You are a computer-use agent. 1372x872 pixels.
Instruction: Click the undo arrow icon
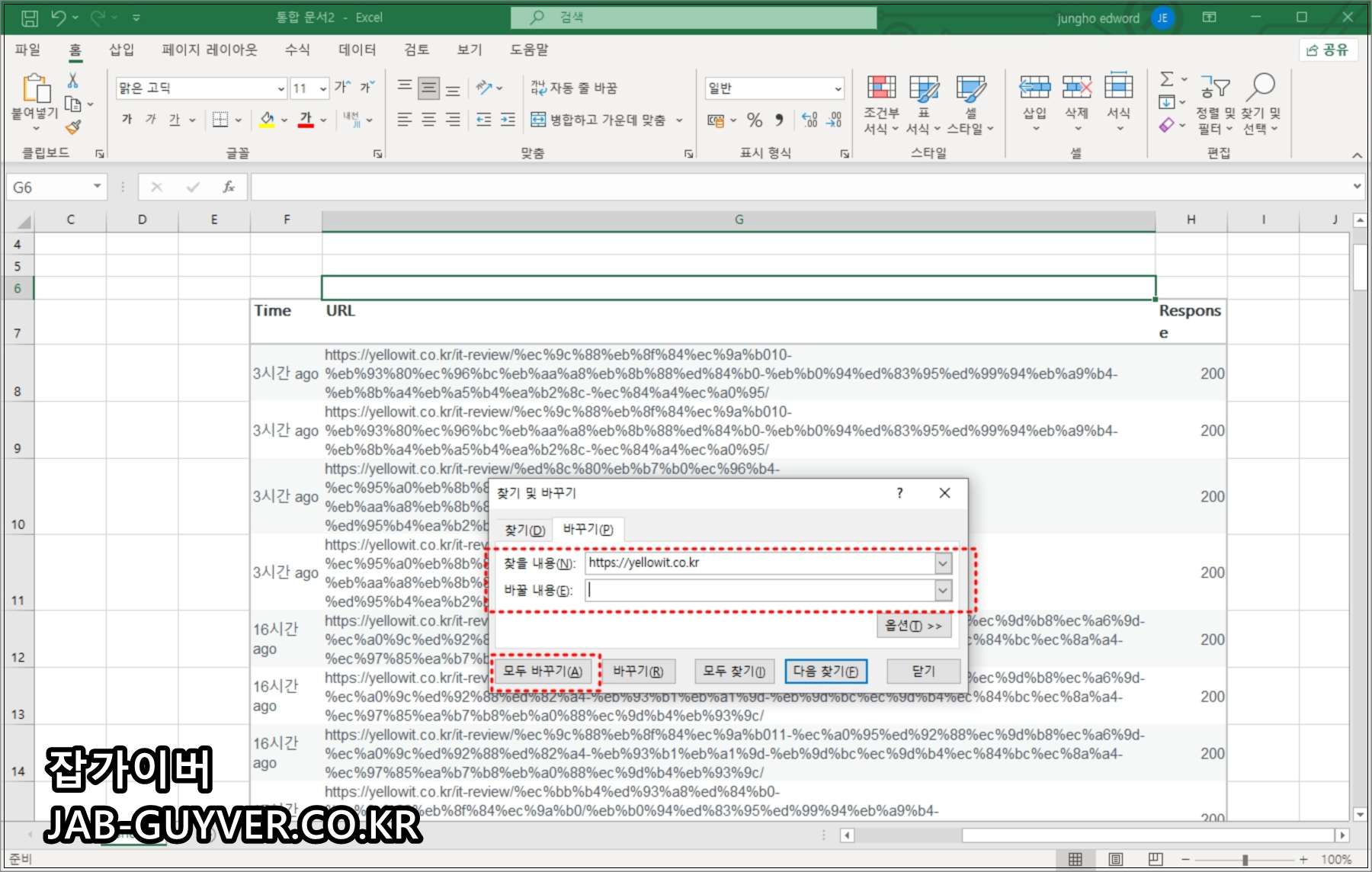(x=59, y=17)
